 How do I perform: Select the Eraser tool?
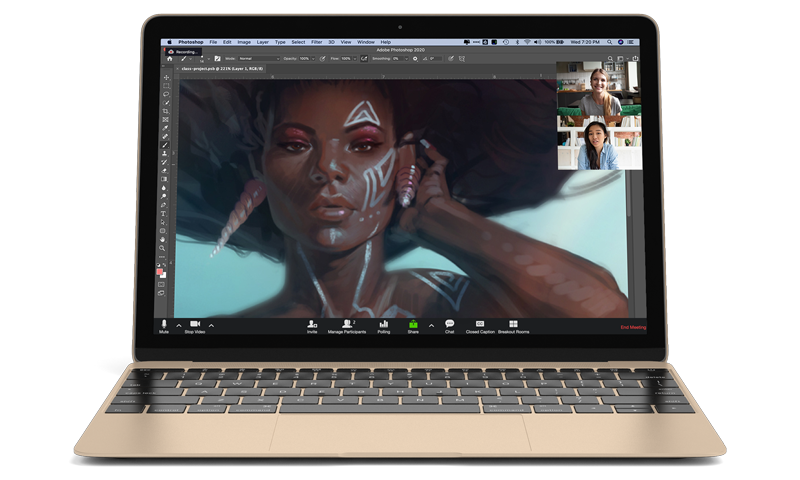[165, 170]
